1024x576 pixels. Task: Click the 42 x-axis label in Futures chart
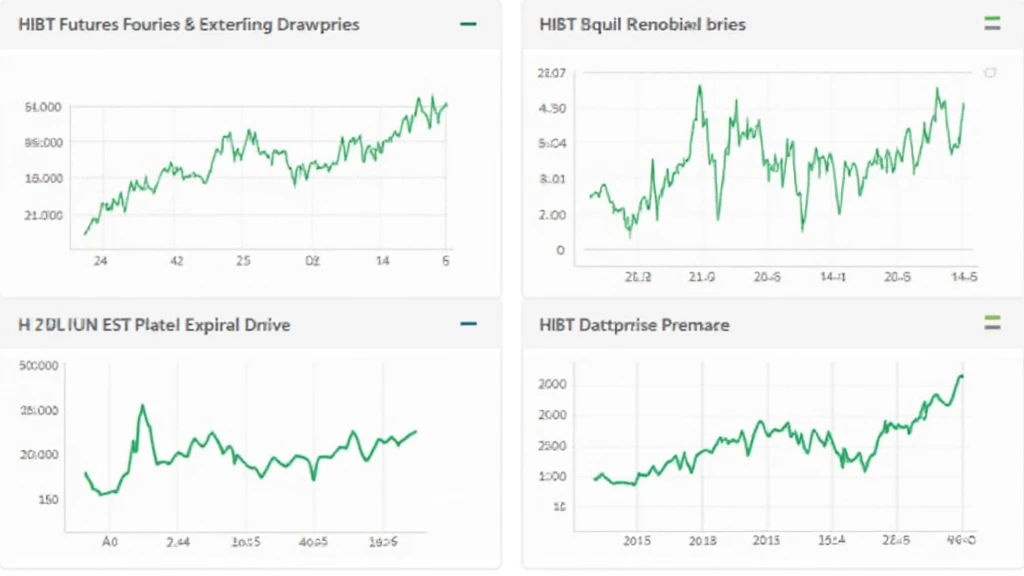pyautogui.click(x=176, y=261)
